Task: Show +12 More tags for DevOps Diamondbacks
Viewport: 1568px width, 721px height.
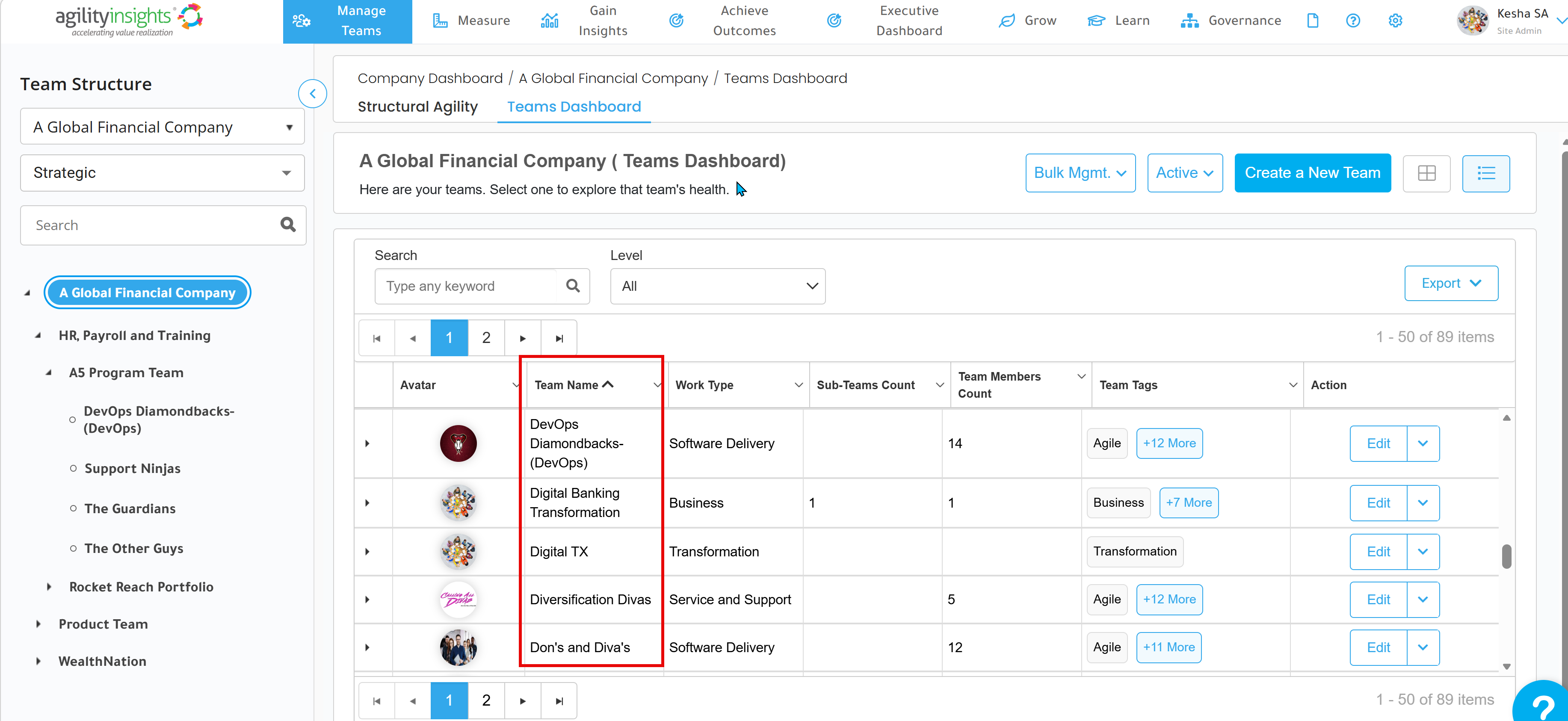Action: pos(1169,443)
